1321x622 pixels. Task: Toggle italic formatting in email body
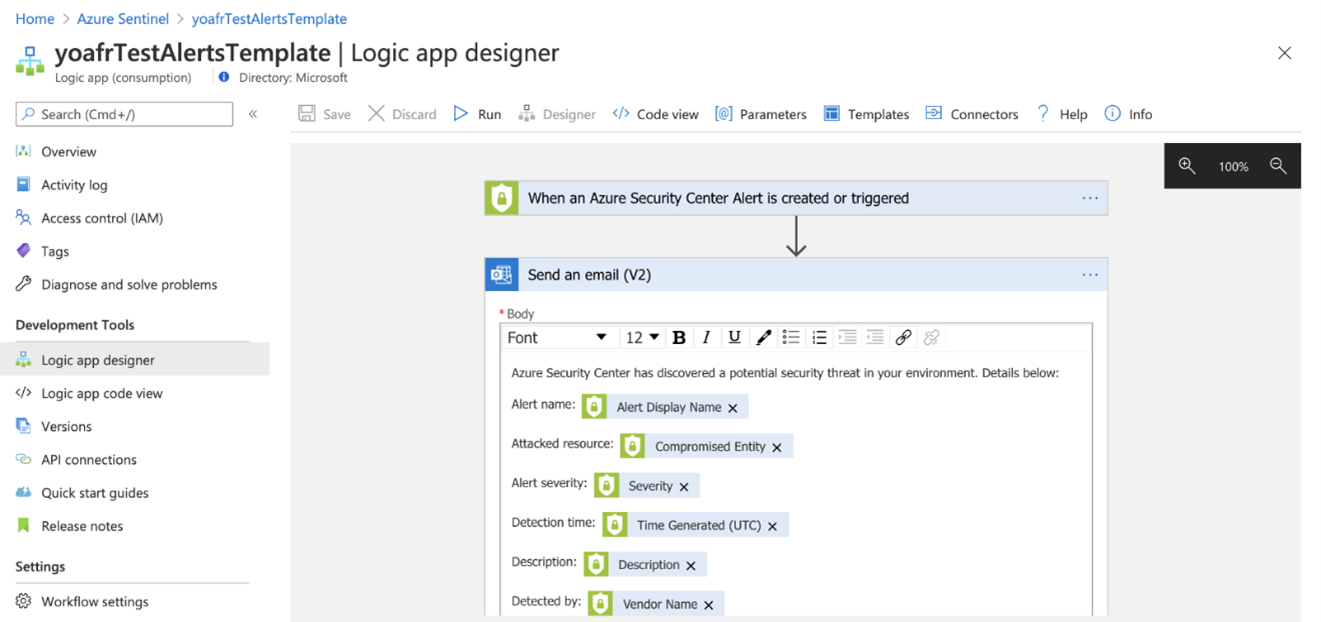[707, 337]
